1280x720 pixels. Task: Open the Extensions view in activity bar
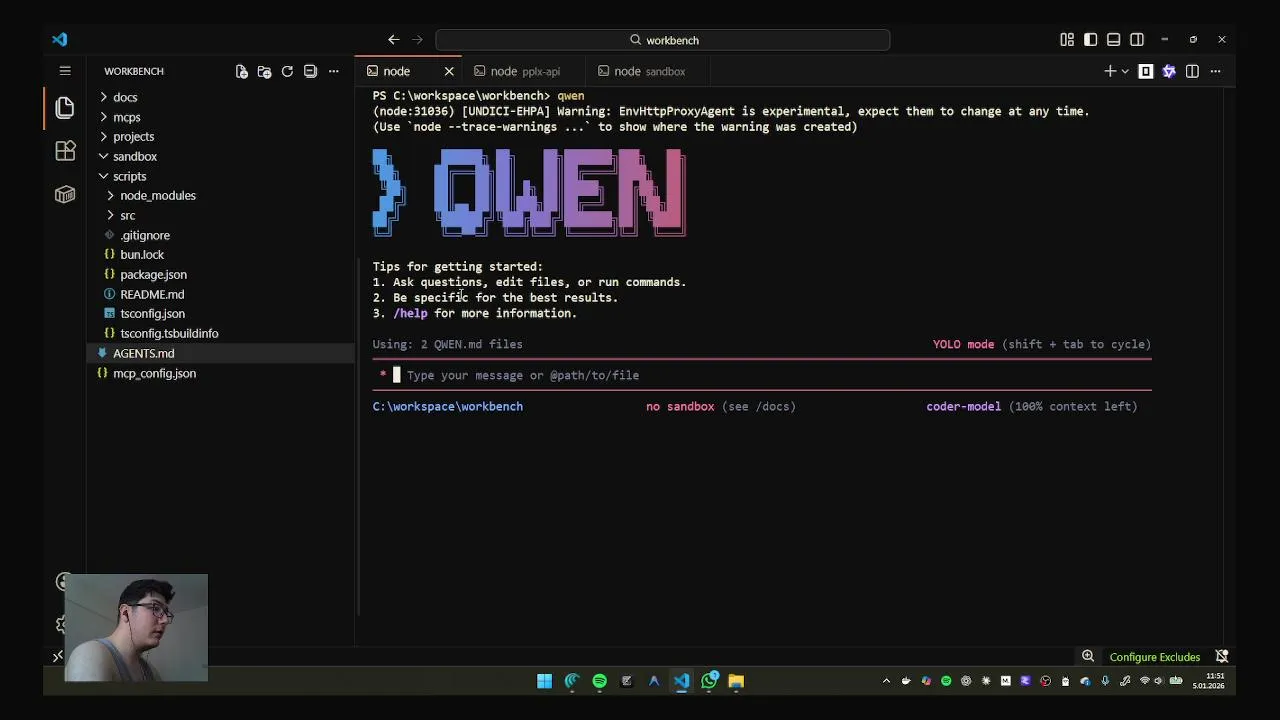[65, 151]
